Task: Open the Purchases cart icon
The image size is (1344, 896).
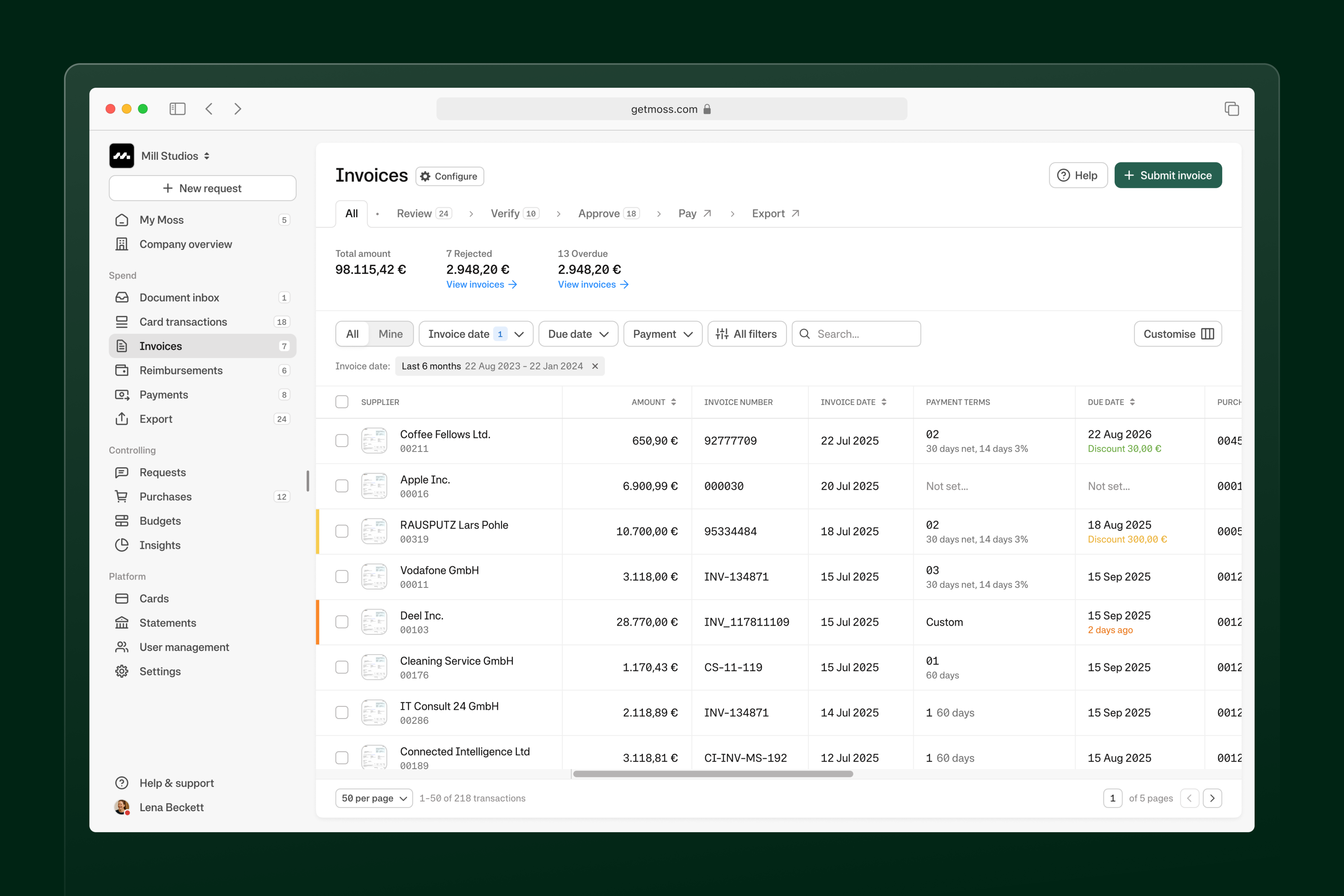Action: (x=122, y=497)
